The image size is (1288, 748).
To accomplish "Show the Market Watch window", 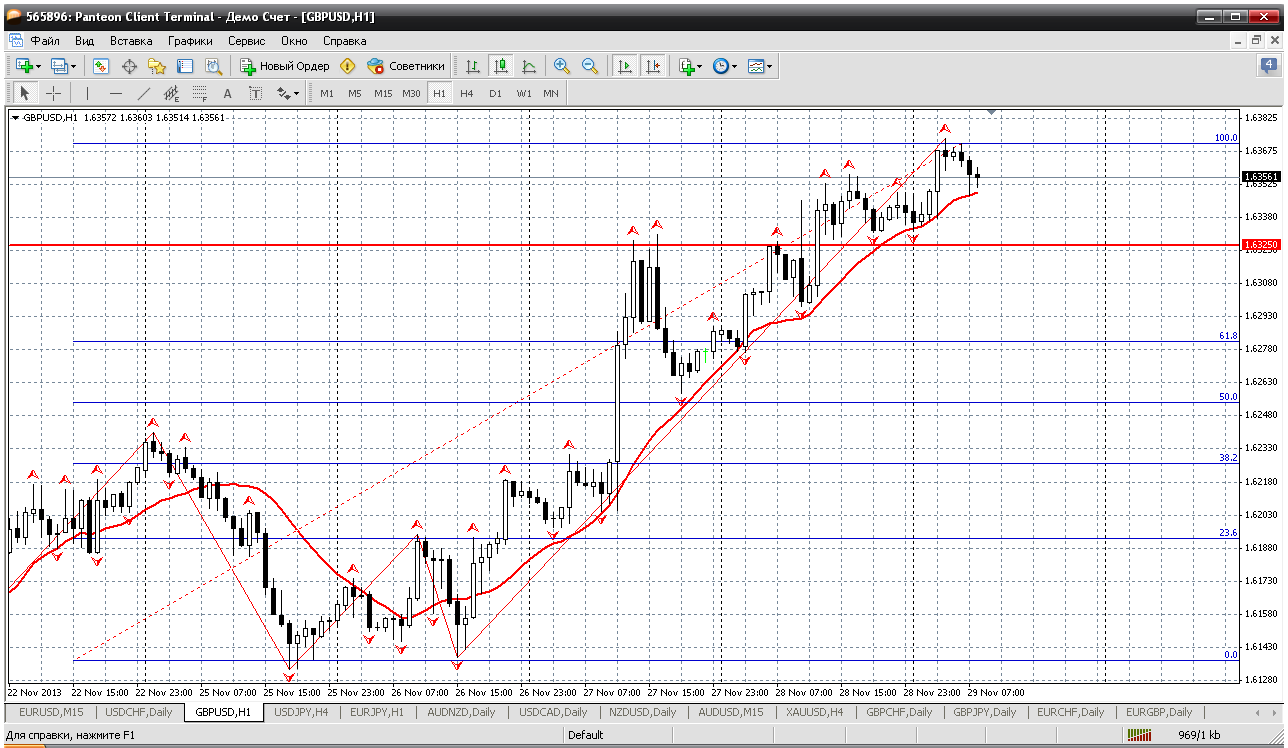I will coord(101,66).
